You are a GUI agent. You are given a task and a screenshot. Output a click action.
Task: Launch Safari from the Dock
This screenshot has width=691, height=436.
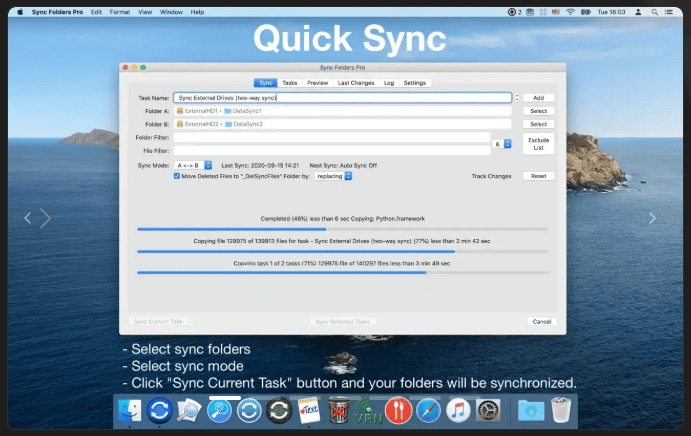coord(428,410)
